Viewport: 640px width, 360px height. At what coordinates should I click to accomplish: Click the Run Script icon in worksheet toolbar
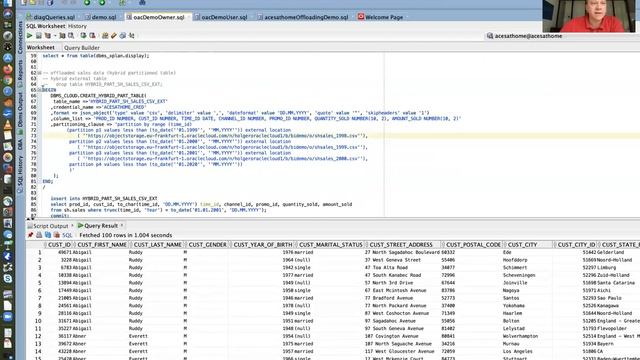(x=38, y=36)
